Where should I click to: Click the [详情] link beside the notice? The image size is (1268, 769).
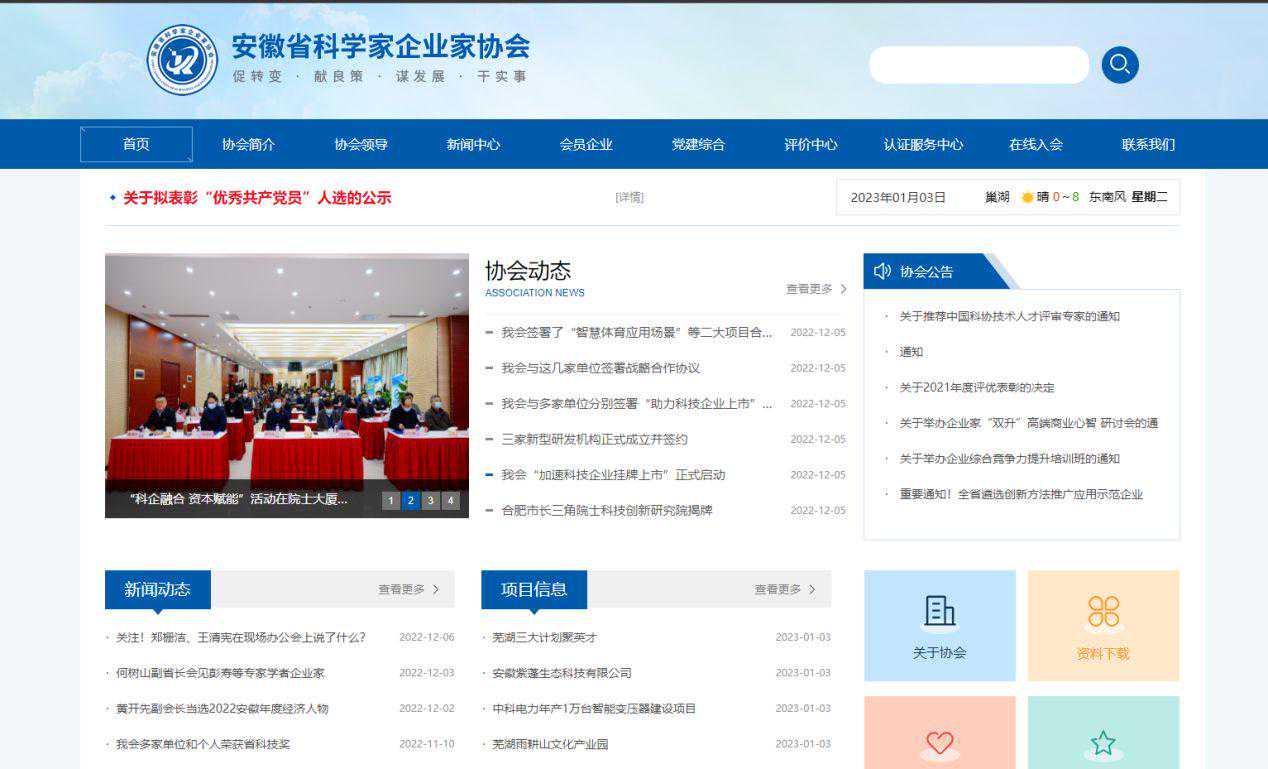pyautogui.click(x=629, y=197)
